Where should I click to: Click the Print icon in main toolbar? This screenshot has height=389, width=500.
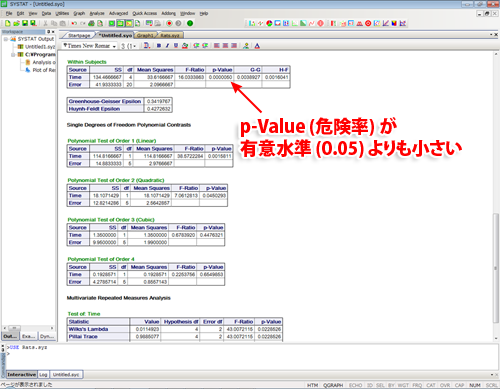click(91, 23)
